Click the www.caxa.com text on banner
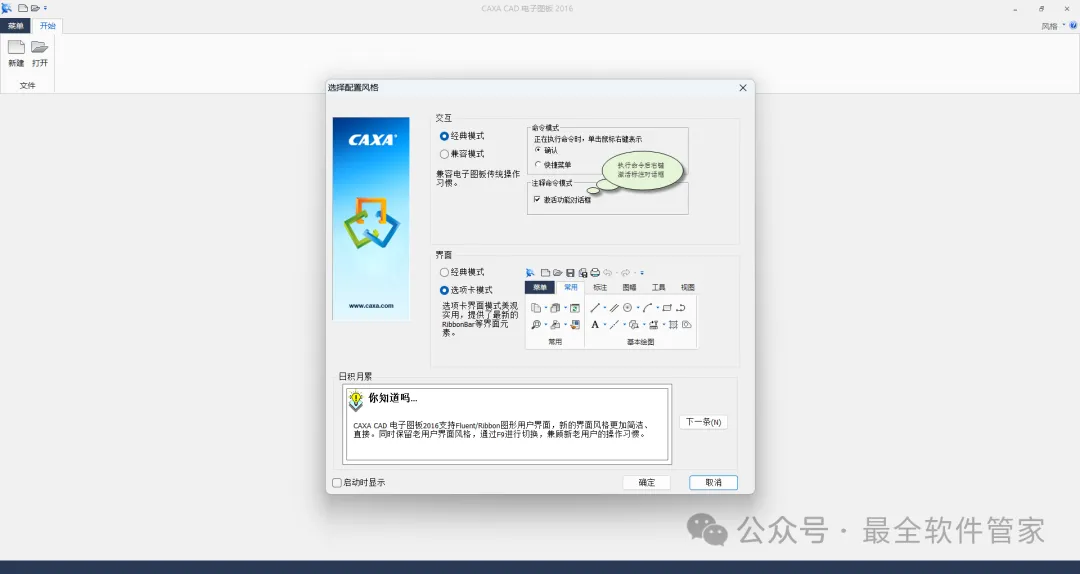The image size is (1080, 574). pyautogui.click(x=371, y=305)
